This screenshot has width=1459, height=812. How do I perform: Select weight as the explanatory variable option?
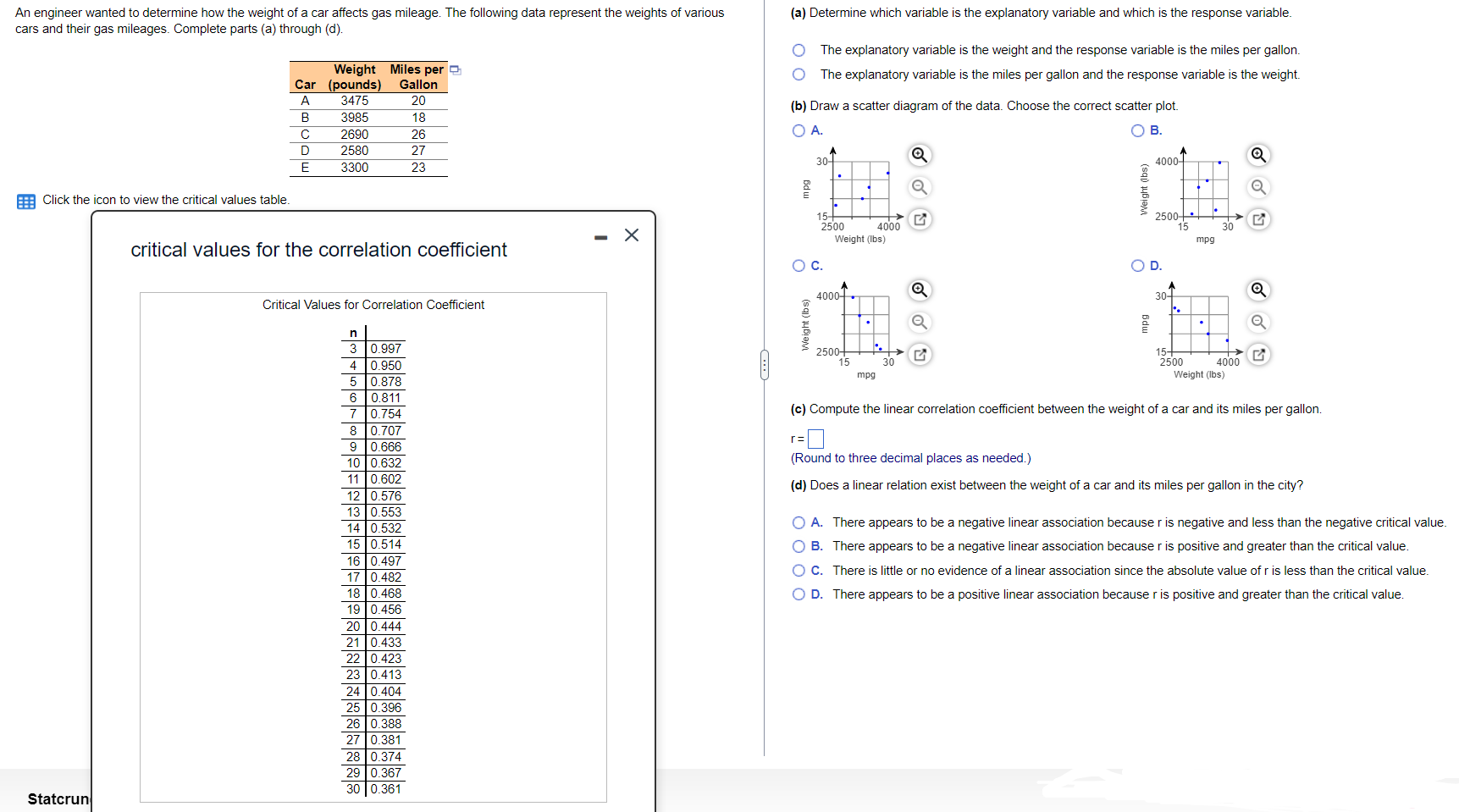[x=799, y=50]
